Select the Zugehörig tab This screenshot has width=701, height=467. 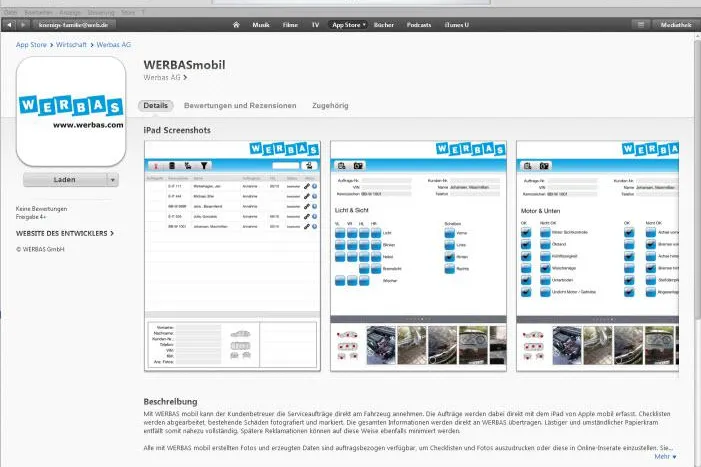(x=330, y=105)
